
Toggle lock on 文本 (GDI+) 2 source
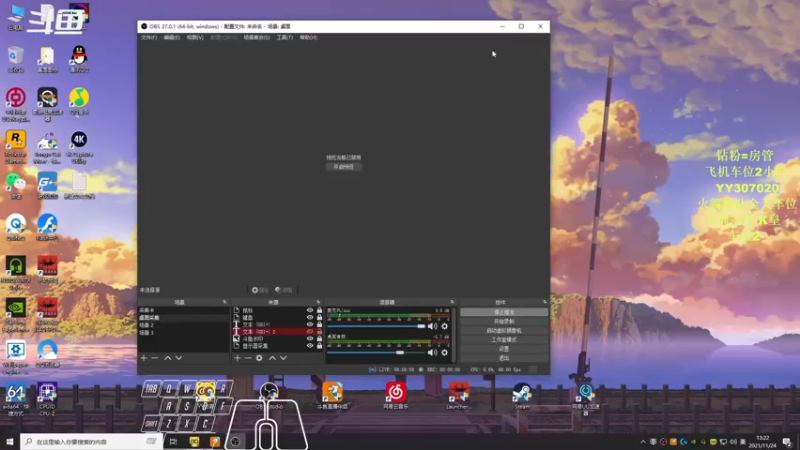(x=319, y=332)
